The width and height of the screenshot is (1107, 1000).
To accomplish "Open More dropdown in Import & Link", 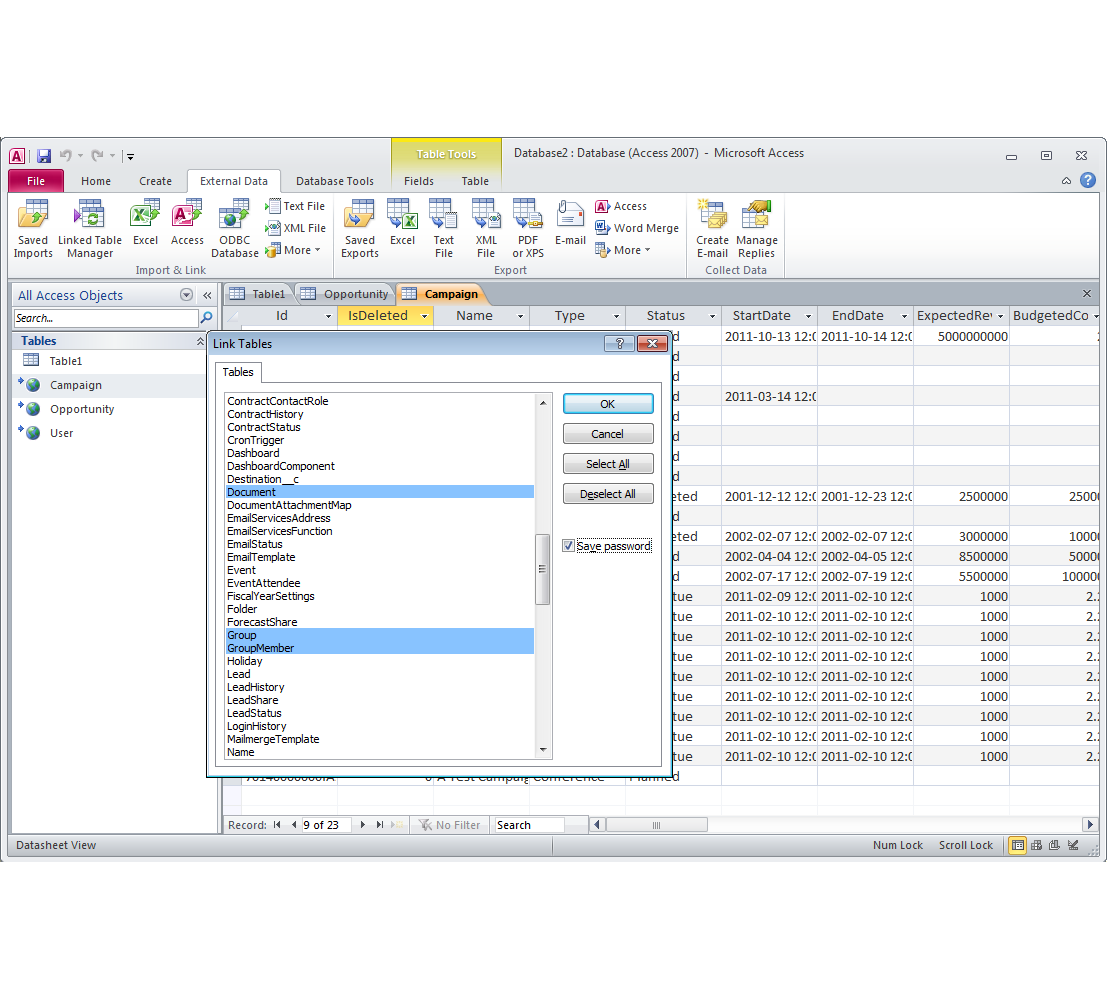I will point(294,250).
